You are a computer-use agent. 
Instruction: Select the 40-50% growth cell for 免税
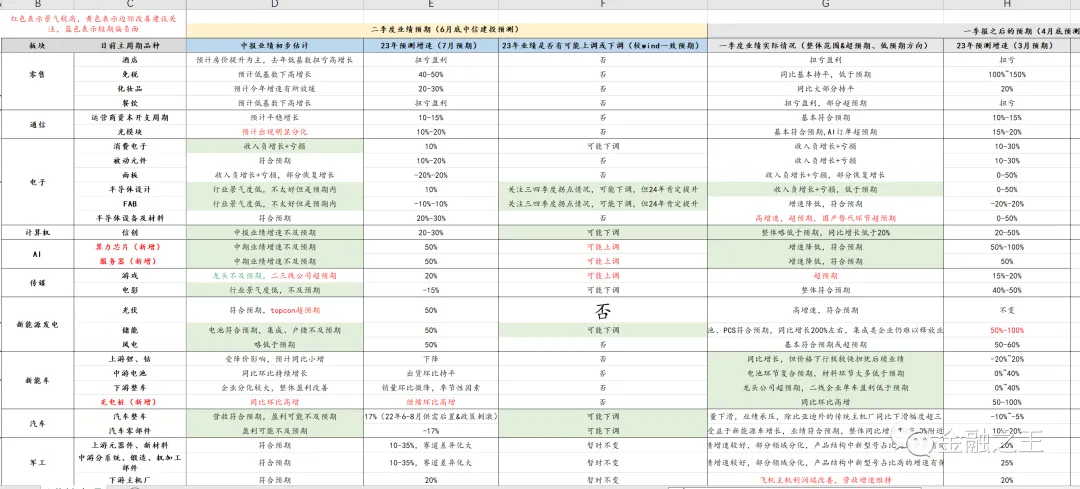click(431, 74)
